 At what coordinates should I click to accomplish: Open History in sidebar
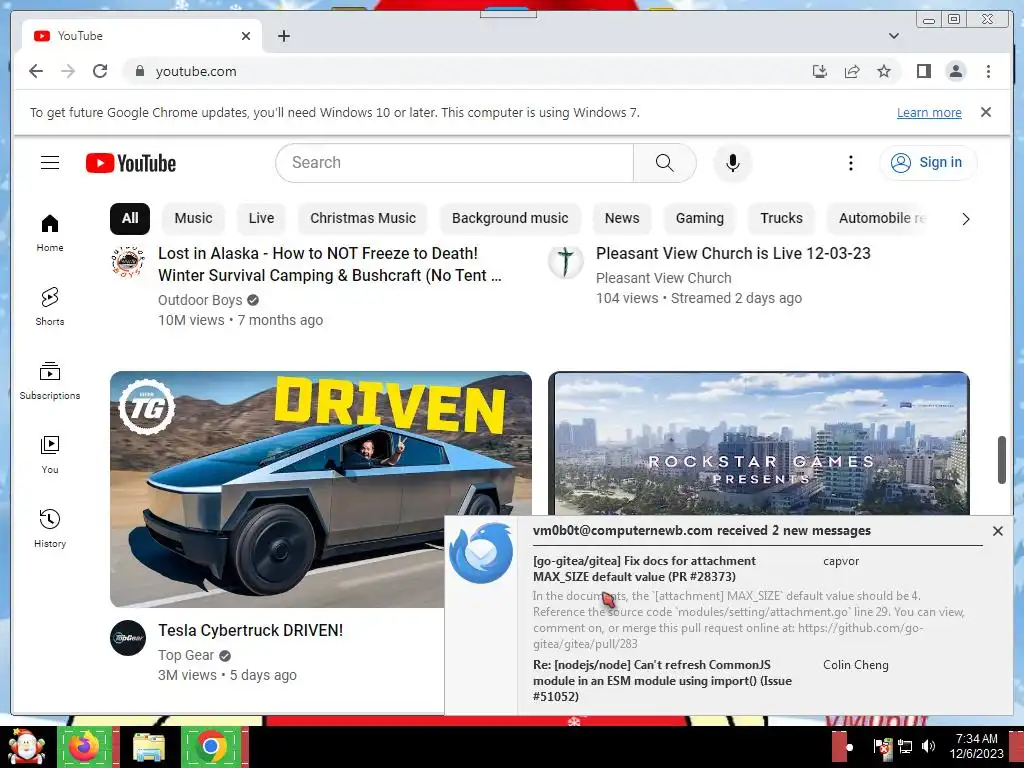(x=50, y=528)
